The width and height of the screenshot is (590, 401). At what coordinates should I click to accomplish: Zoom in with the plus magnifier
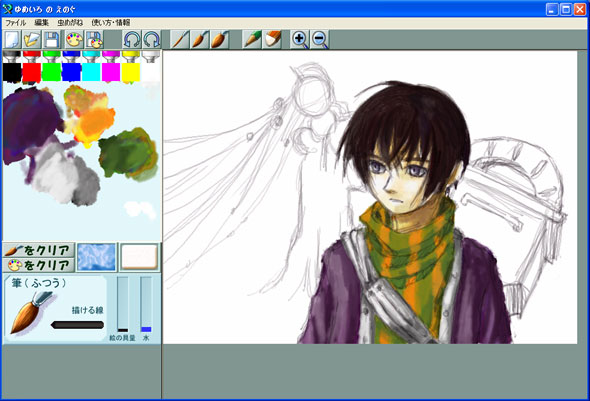pyautogui.click(x=300, y=39)
